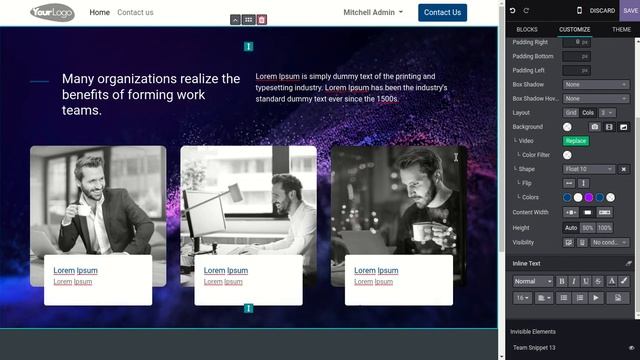The height and width of the screenshot is (360, 640).
Task: Choose background image camera icon
Action: click(595, 127)
